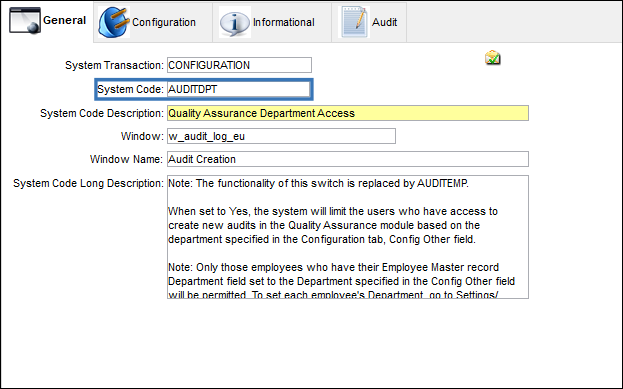Click the System Code label
The height and width of the screenshot is (389, 623).
(130, 89)
